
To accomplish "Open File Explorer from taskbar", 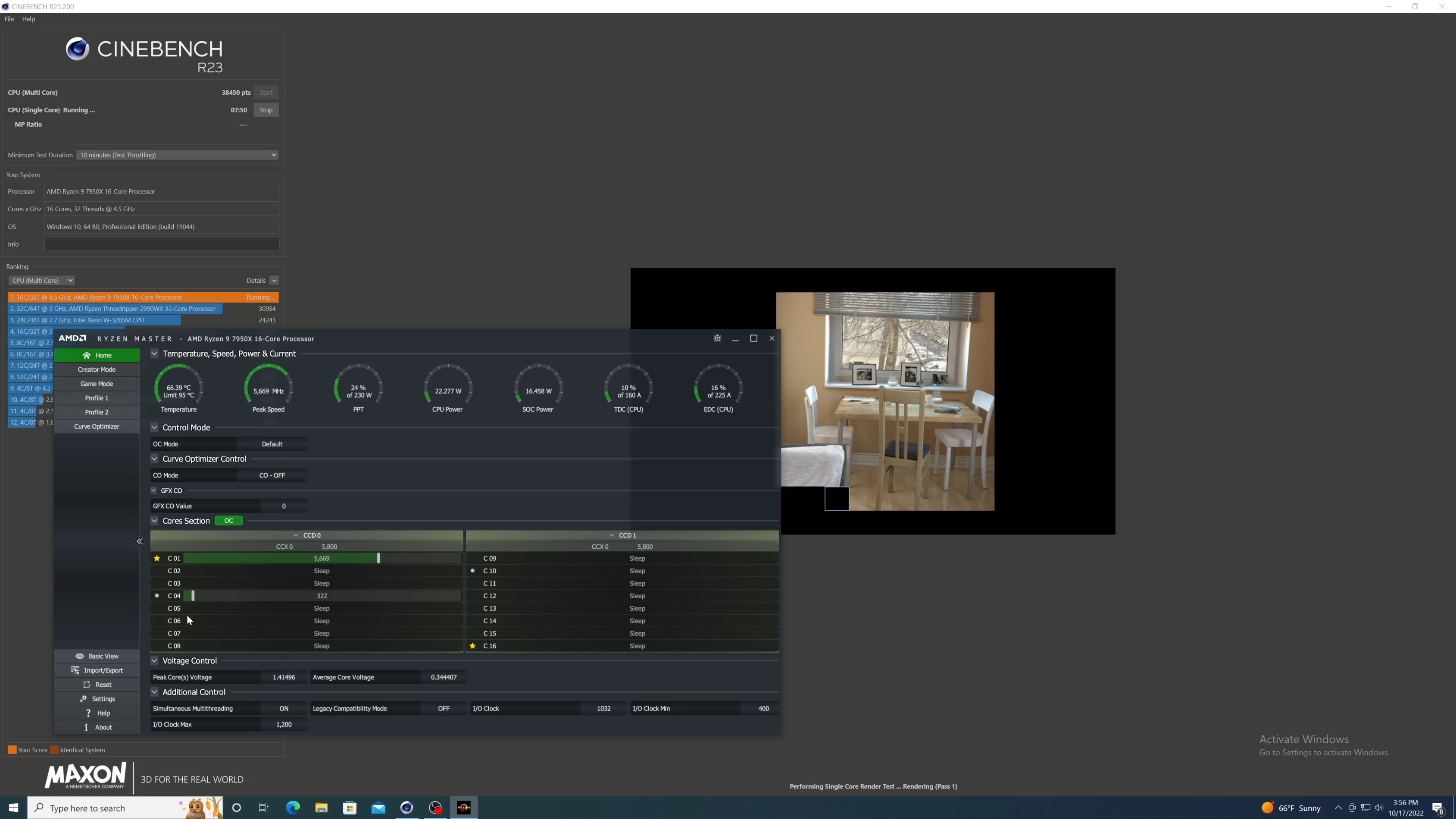I will (321, 808).
